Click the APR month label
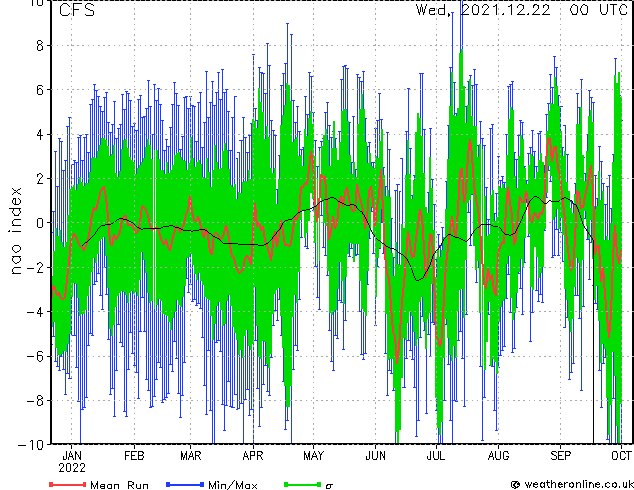The height and width of the screenshot is (490, 634). pyautogui.click(x=253, y=456)
